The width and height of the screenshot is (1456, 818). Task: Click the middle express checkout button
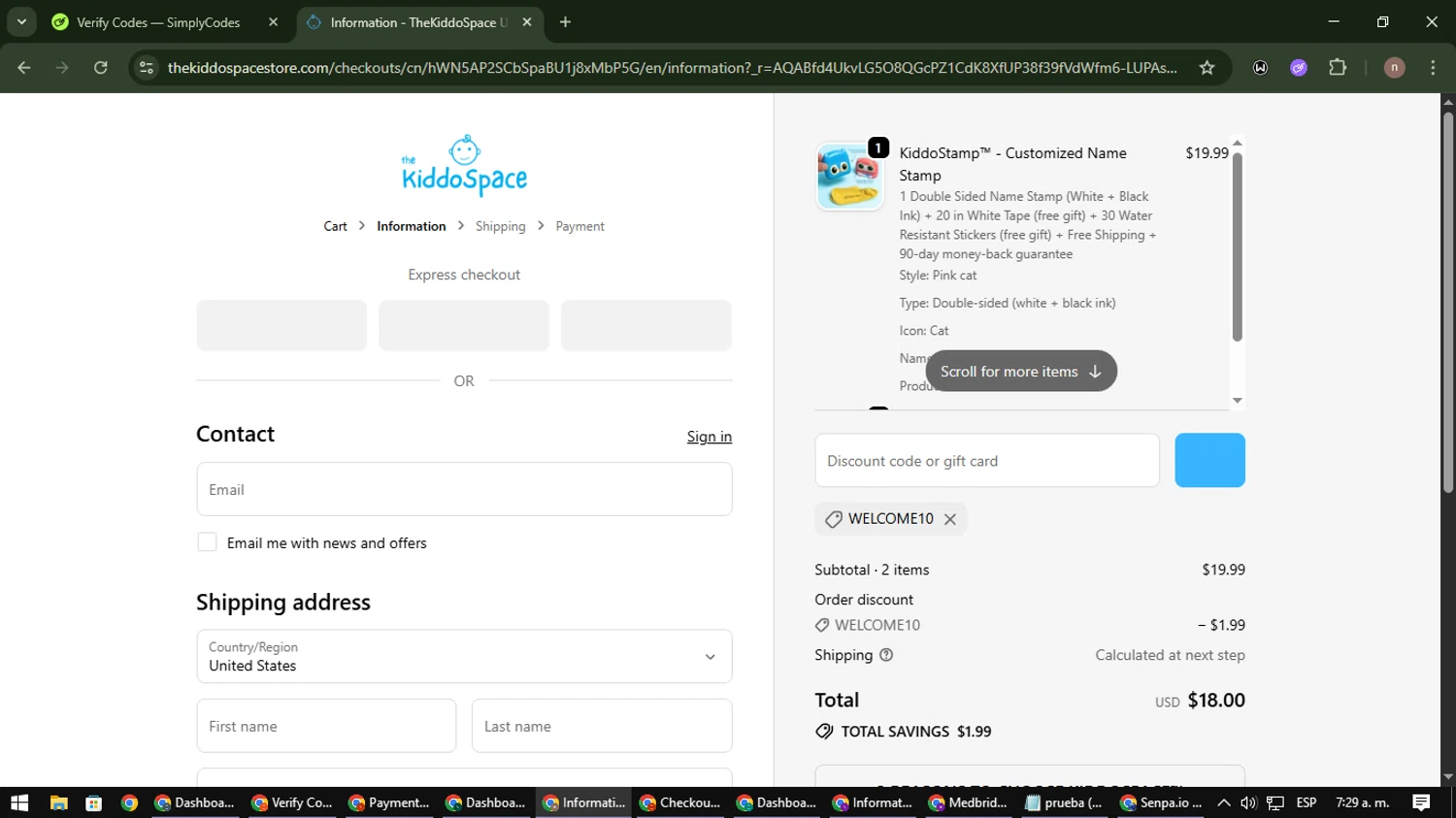[x=464, y=325]
